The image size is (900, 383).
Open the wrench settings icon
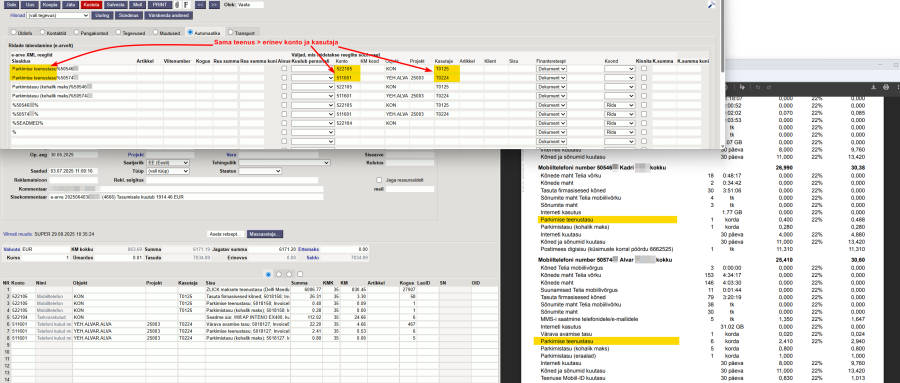[x=711, y=5]
